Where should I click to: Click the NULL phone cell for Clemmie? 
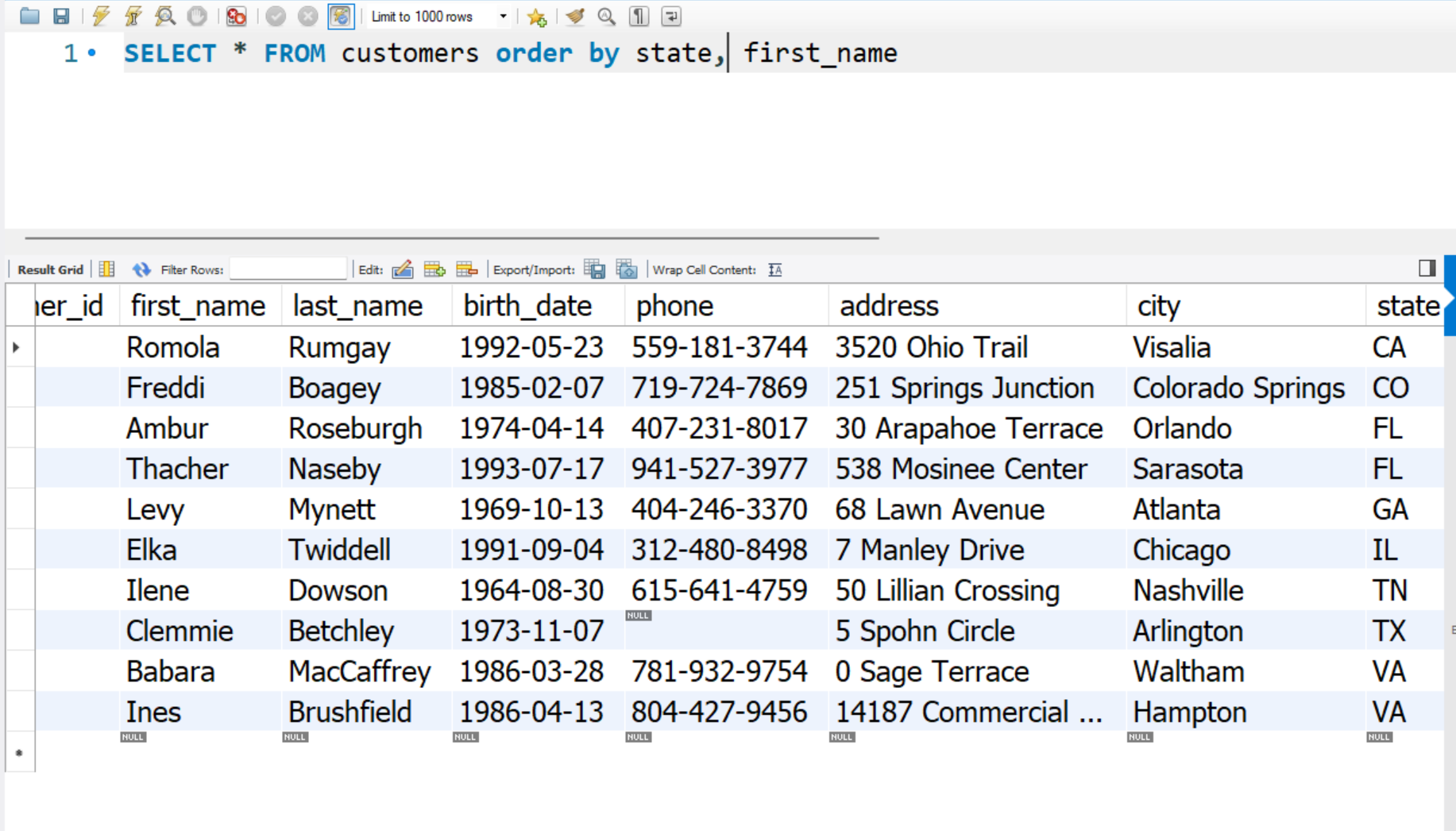coord(726,631)
